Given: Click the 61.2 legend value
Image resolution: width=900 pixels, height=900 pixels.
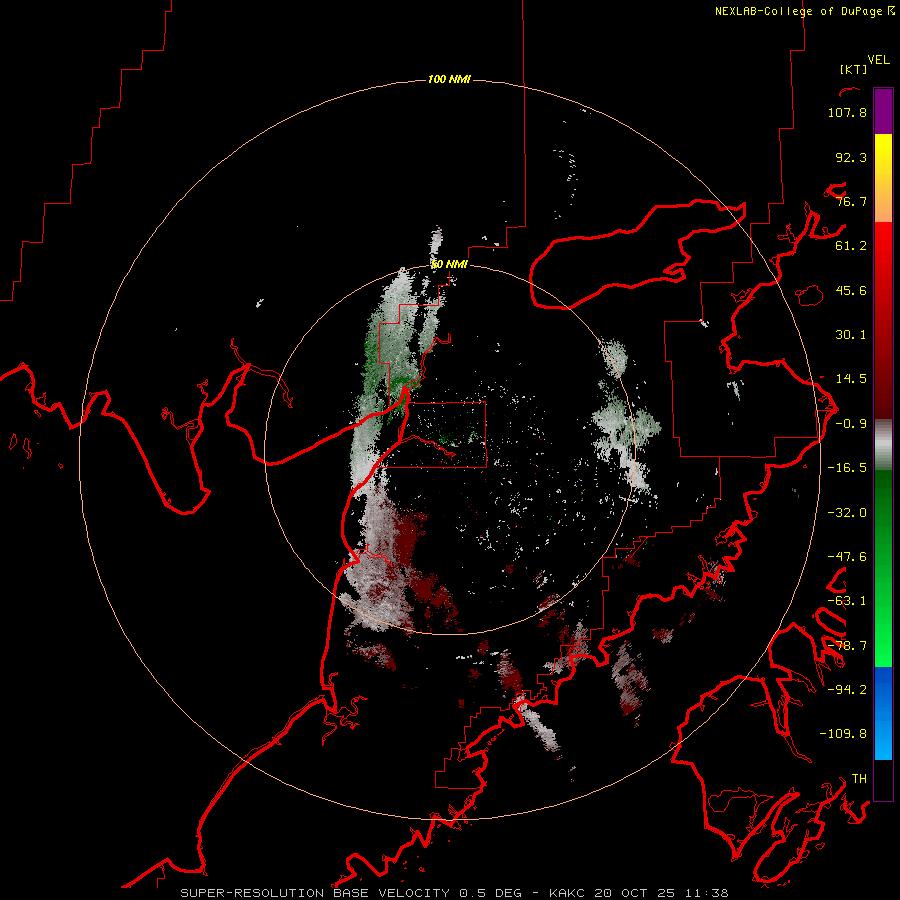Looking at the screenshot, I should 851,246.
